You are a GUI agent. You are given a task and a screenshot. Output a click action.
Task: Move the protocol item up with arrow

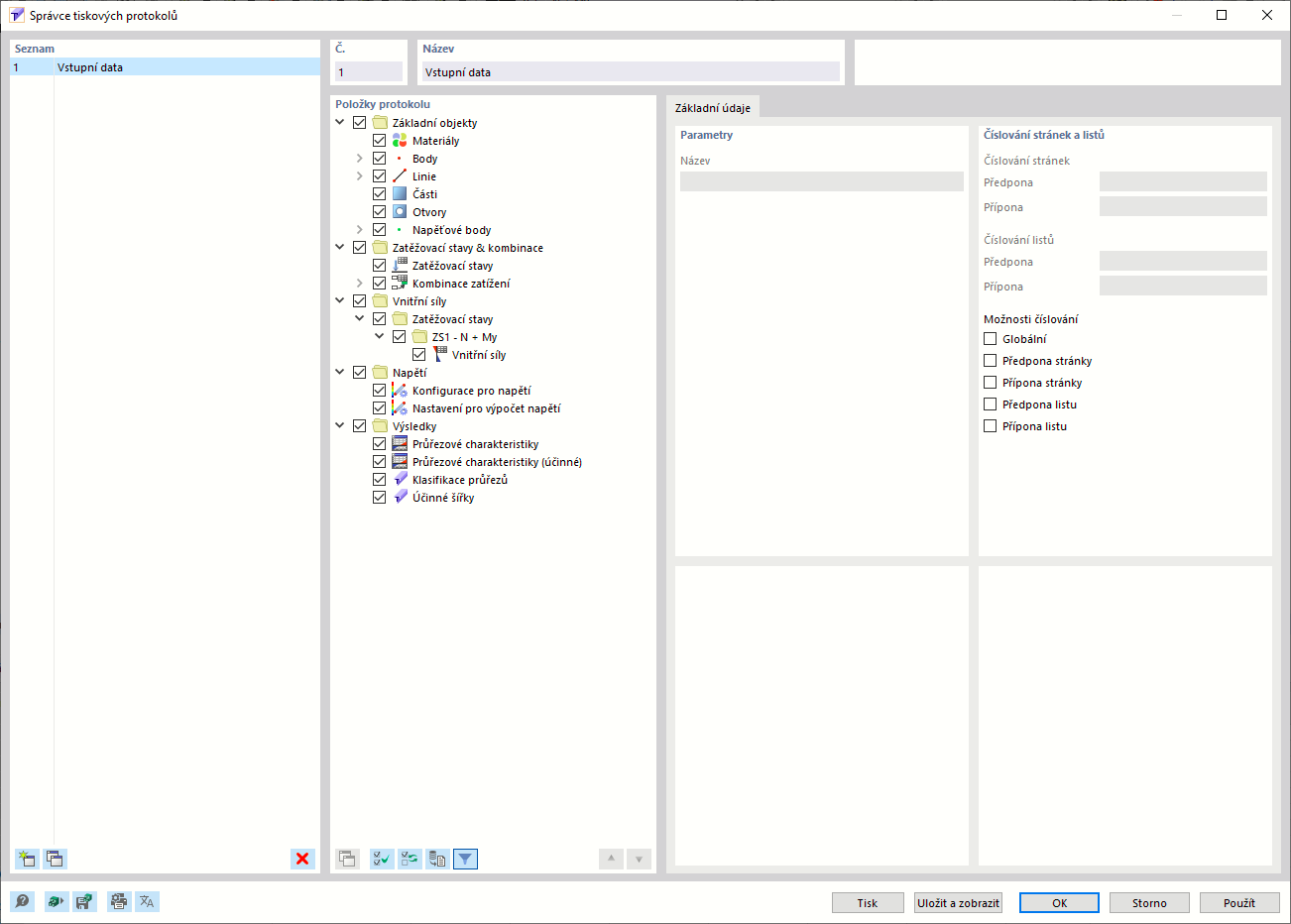[x=611, y=859]
